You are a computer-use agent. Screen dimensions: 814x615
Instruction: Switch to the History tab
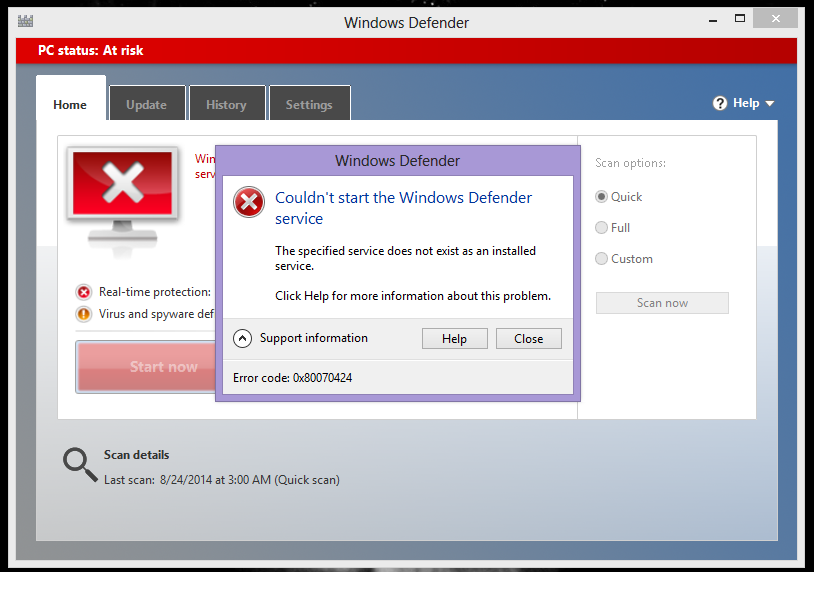point(227,103)
